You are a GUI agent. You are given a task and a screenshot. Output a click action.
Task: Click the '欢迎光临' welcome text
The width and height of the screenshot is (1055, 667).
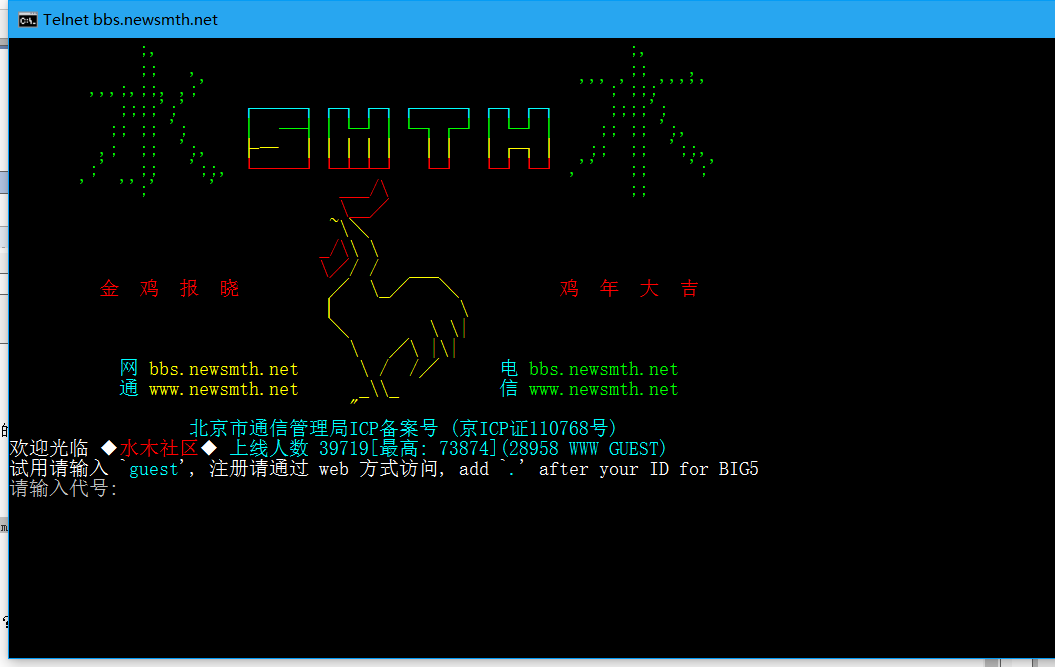[49, 449]
